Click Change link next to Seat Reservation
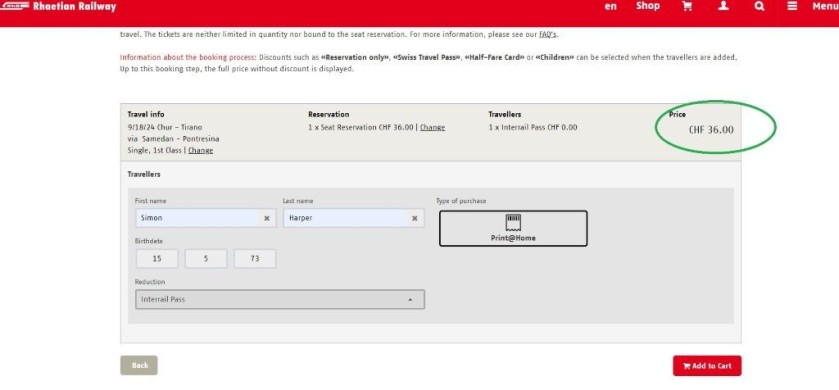The width and height of the screenshot is (839, 390). [x=432, y=127]
